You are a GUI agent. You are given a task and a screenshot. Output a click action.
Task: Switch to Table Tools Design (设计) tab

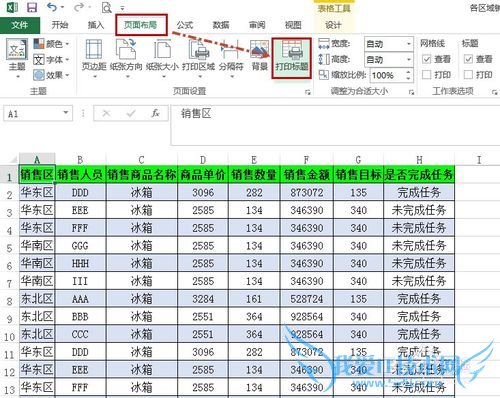tap(333, 25)
